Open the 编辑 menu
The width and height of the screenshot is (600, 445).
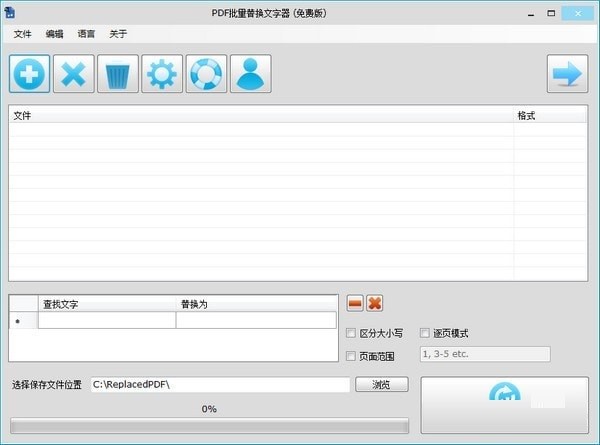(54, 34)
